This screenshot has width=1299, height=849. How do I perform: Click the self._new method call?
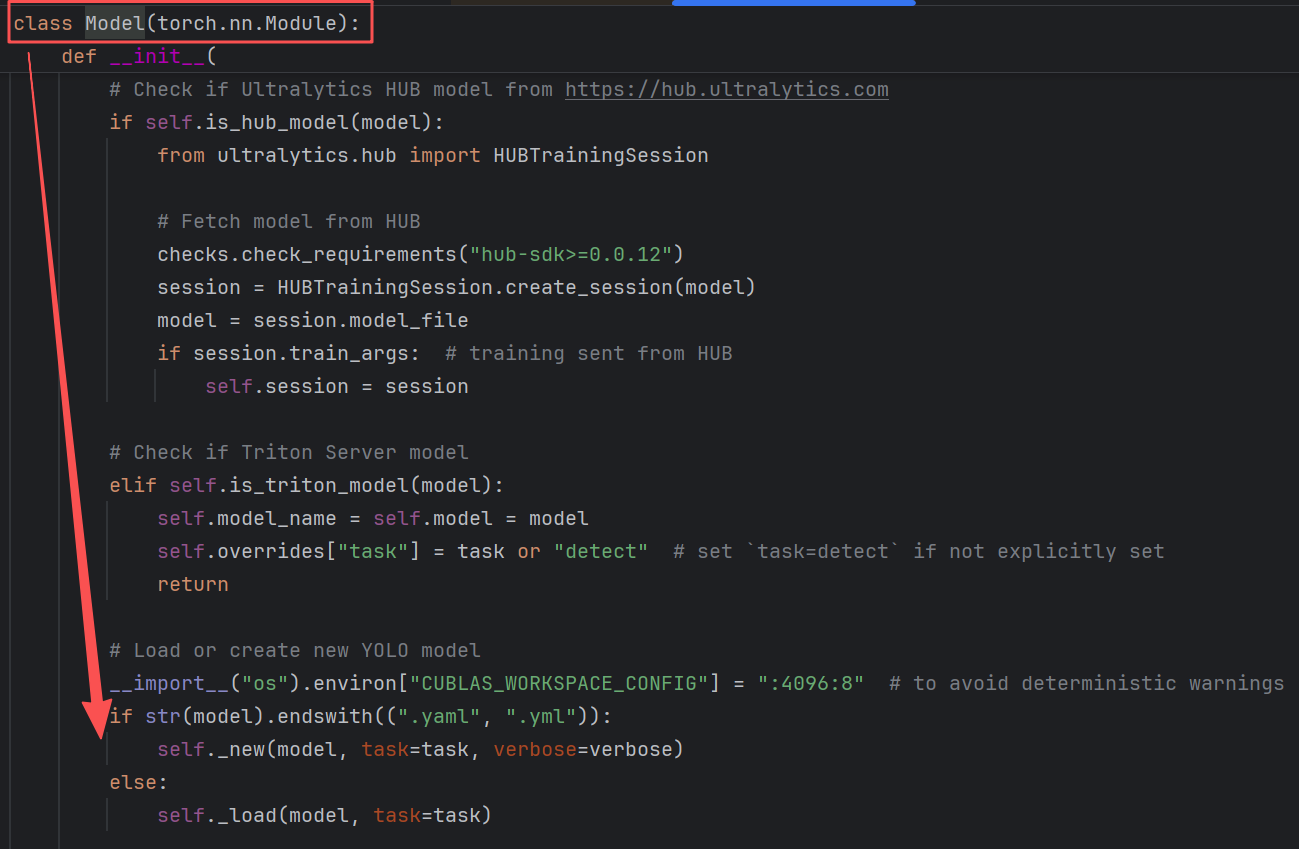(x=211, y=750)
